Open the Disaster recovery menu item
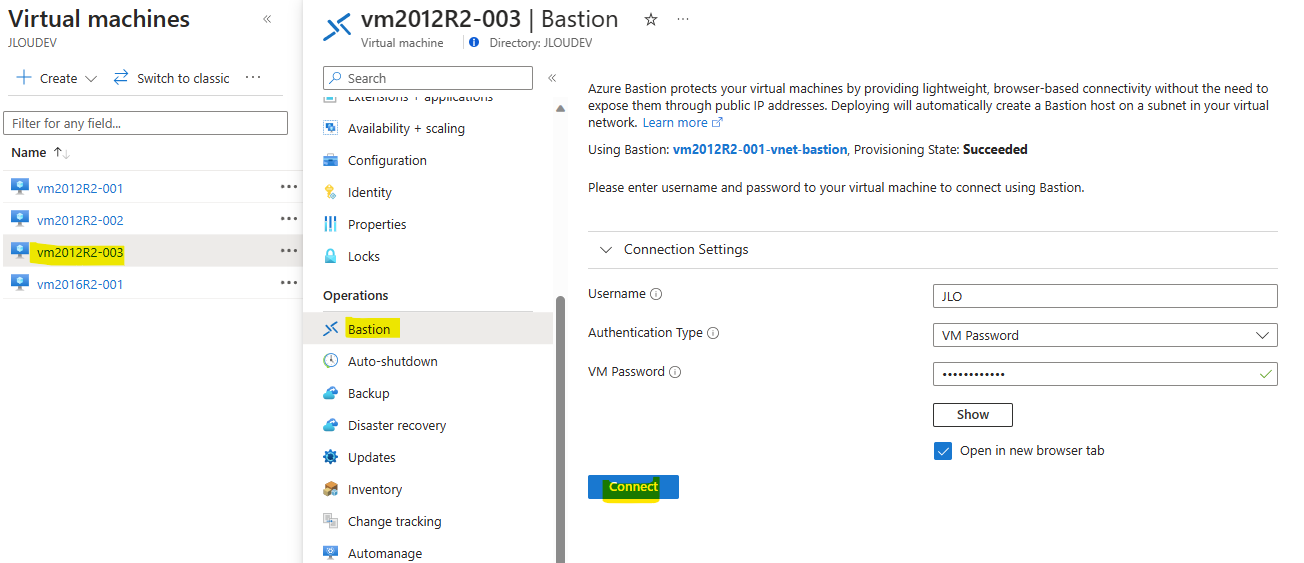Screen dimensions: 1304x563 point(397,425)
